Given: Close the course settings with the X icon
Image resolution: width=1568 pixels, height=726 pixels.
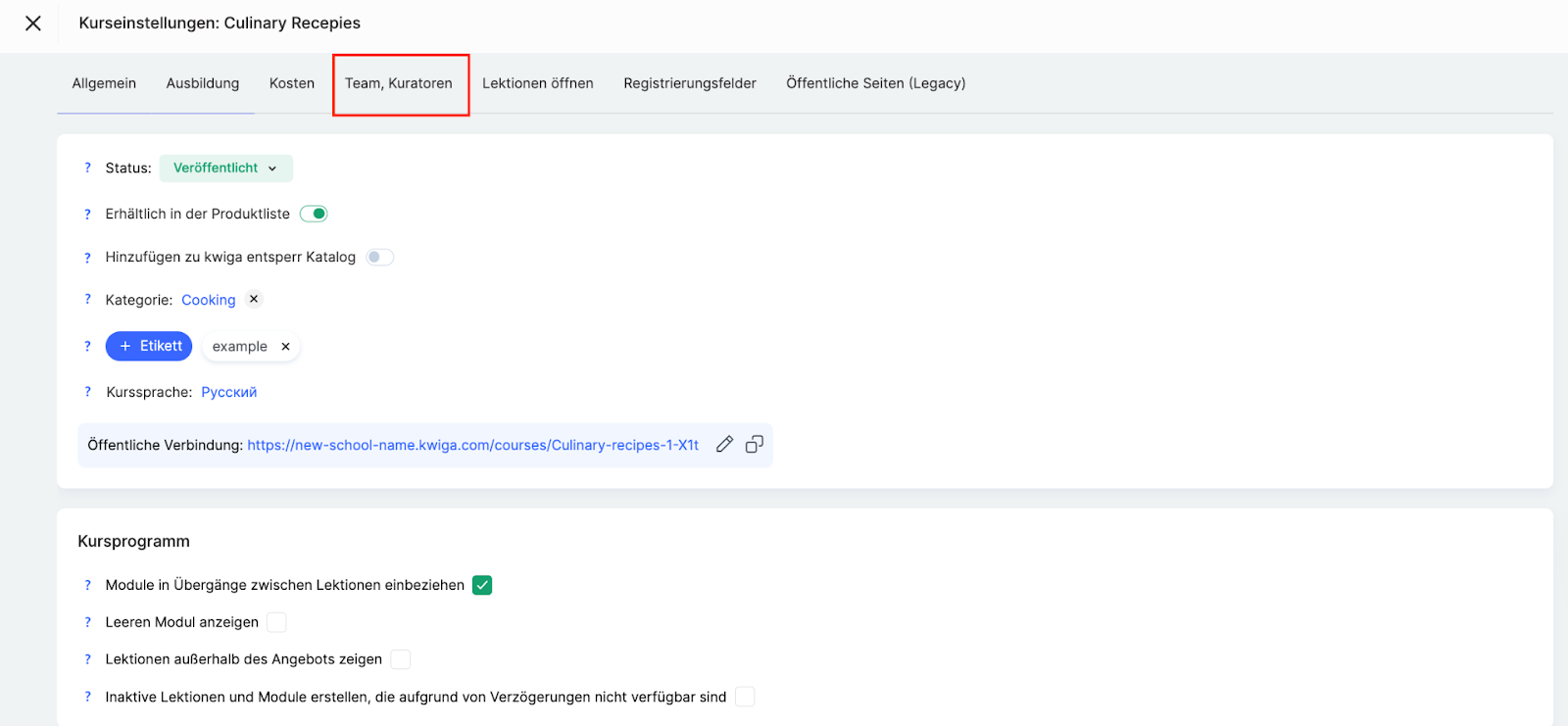Looking at the screenshot, I should click(x=33, y=24).
